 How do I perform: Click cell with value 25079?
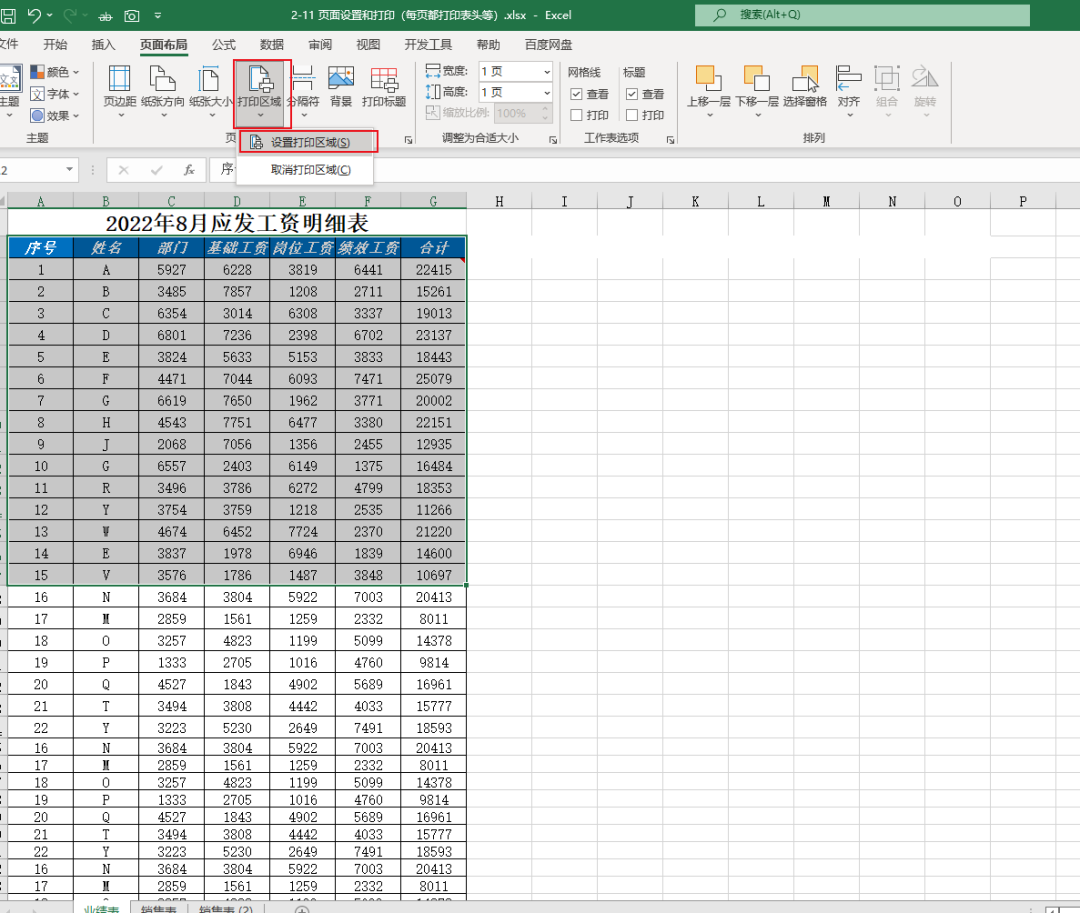[433, 379]
